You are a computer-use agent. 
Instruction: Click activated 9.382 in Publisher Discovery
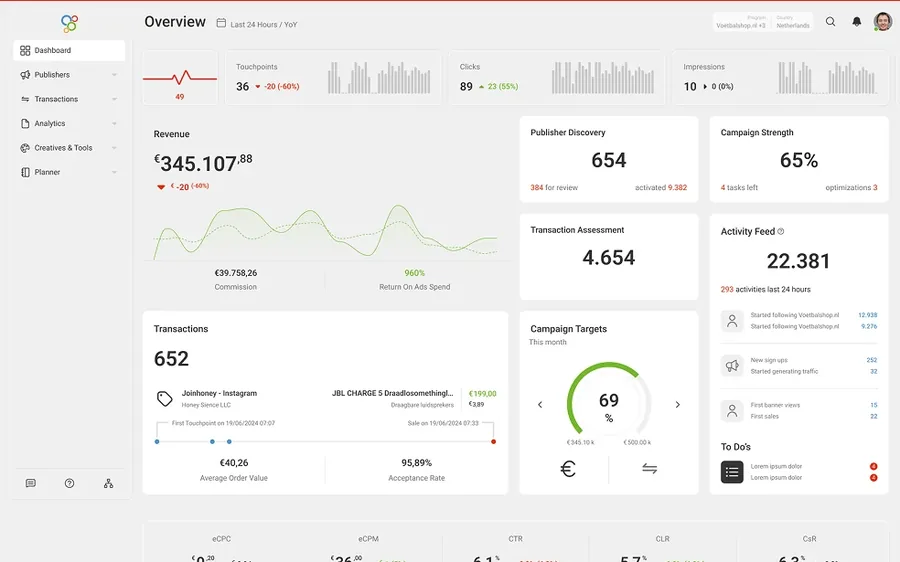tap(661, 188)
